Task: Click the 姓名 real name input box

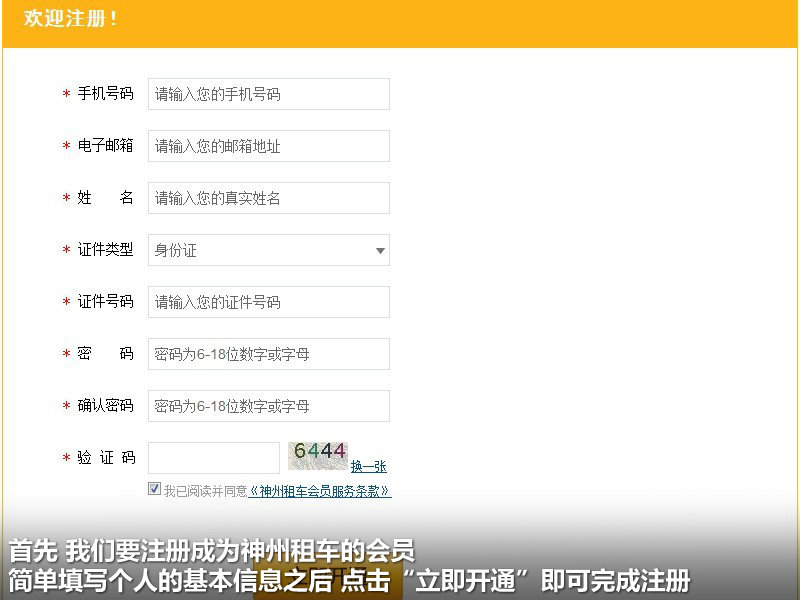Action: [269, 198]
